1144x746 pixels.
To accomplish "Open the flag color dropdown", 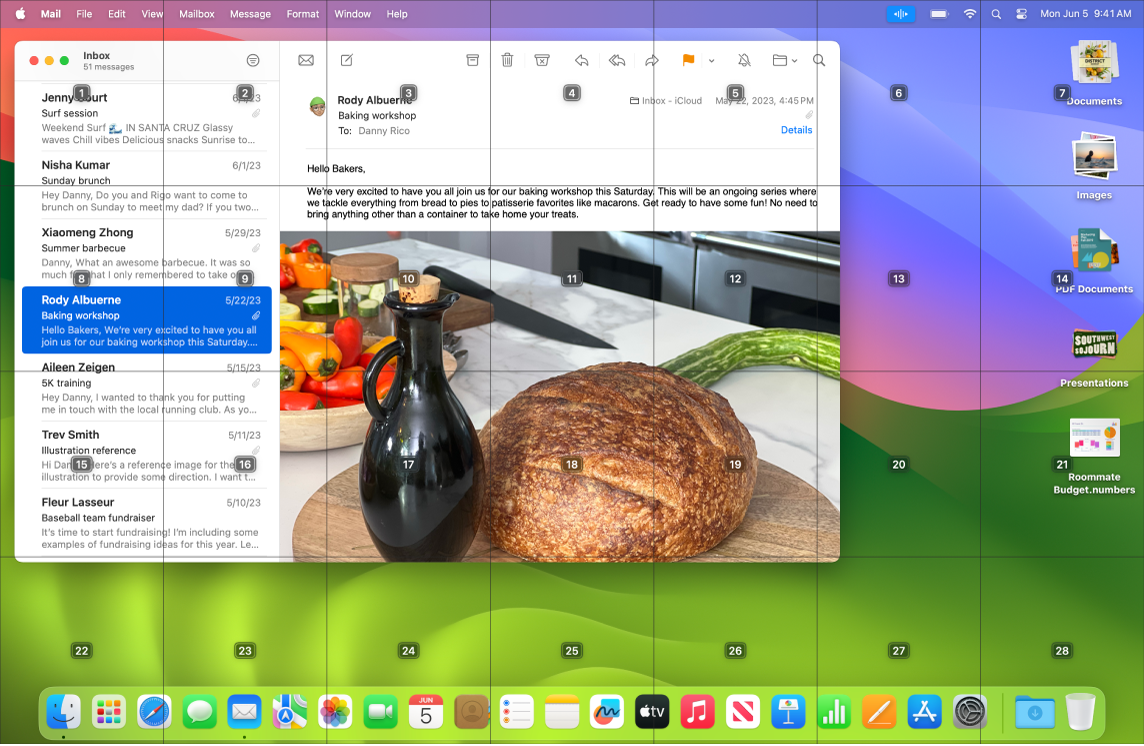I will [x=710, y=60].
